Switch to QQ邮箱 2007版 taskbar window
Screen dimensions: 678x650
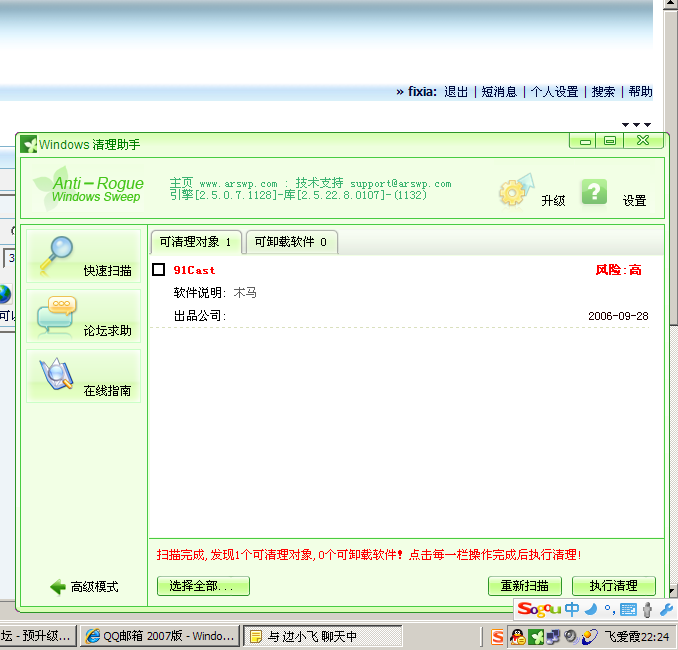click(x=160, y=636)
